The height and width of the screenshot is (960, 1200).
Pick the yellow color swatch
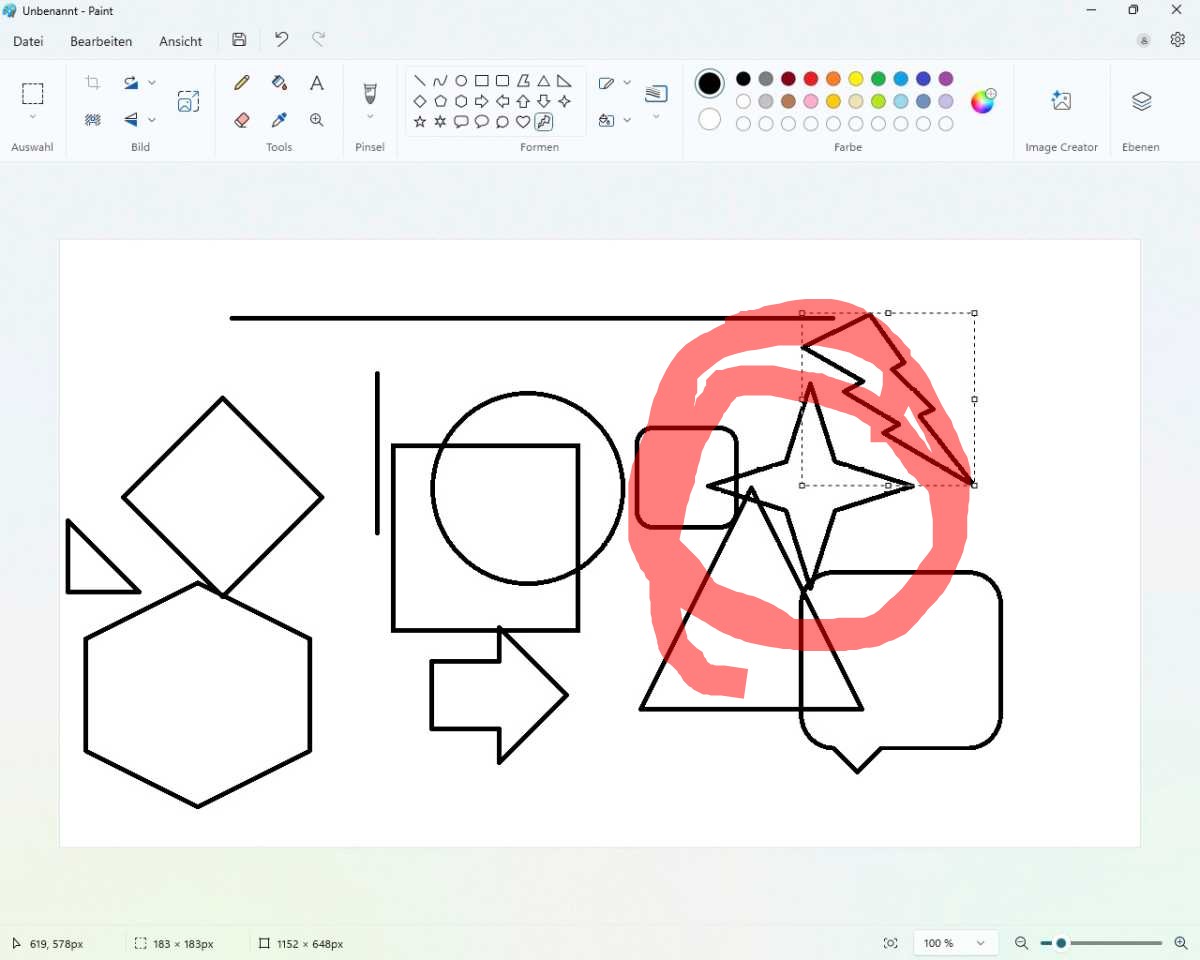(x=856, y=79)
